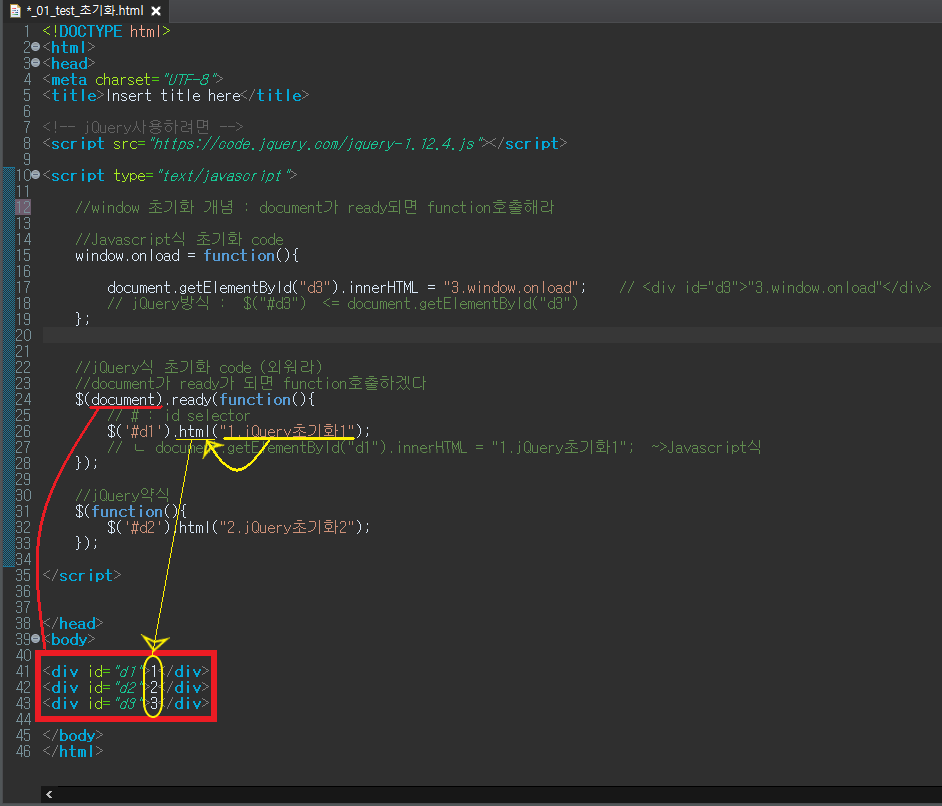Screen dimensions: 942x806
Task: Click the comment "<!-- jQuery사용하려면 -->"
Action: [143, 127]
